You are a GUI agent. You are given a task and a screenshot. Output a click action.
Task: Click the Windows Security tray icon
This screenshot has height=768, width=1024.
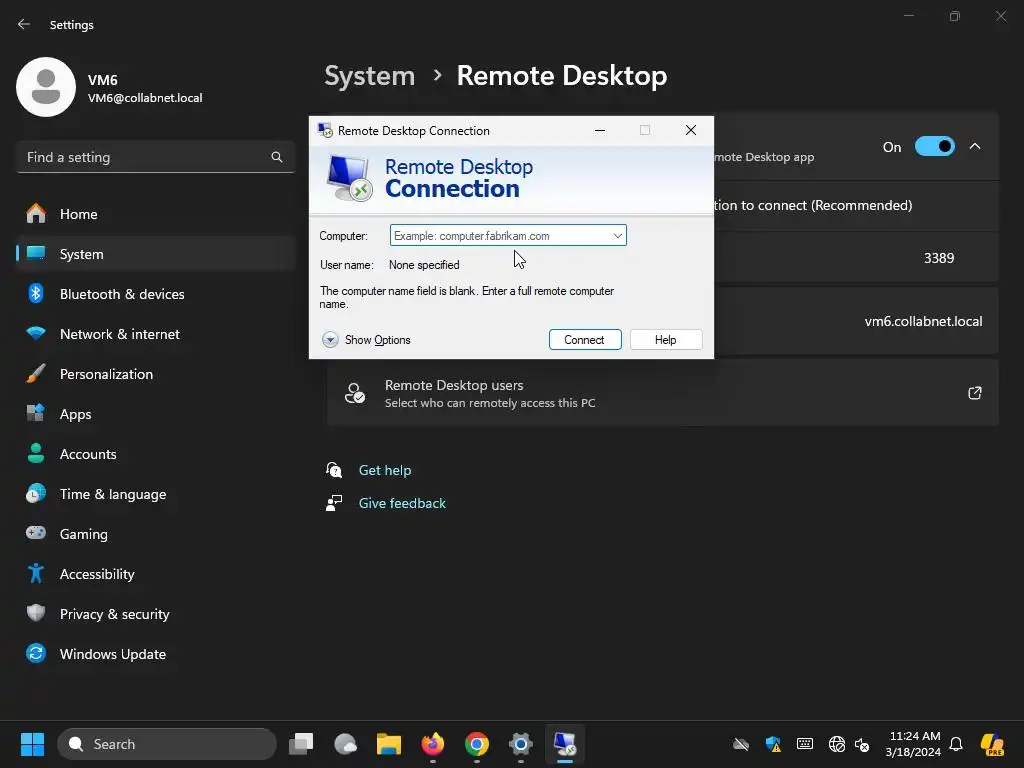773,744
